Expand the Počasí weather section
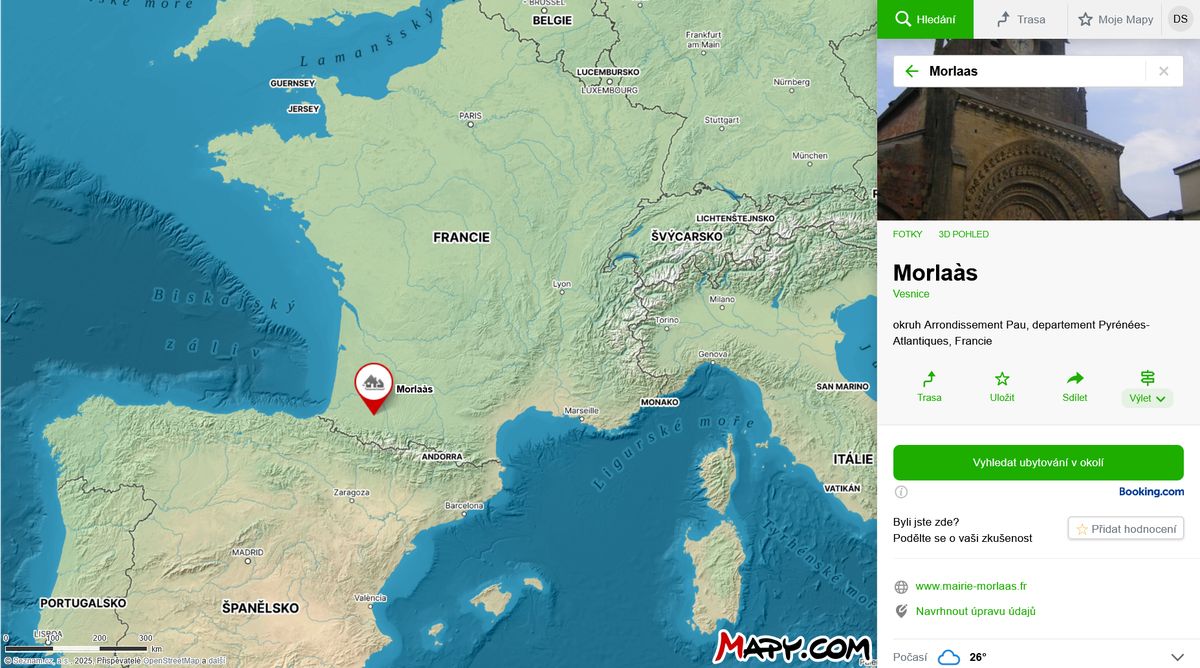Viewport: 1200px width, 668px height. point(1038,657)
